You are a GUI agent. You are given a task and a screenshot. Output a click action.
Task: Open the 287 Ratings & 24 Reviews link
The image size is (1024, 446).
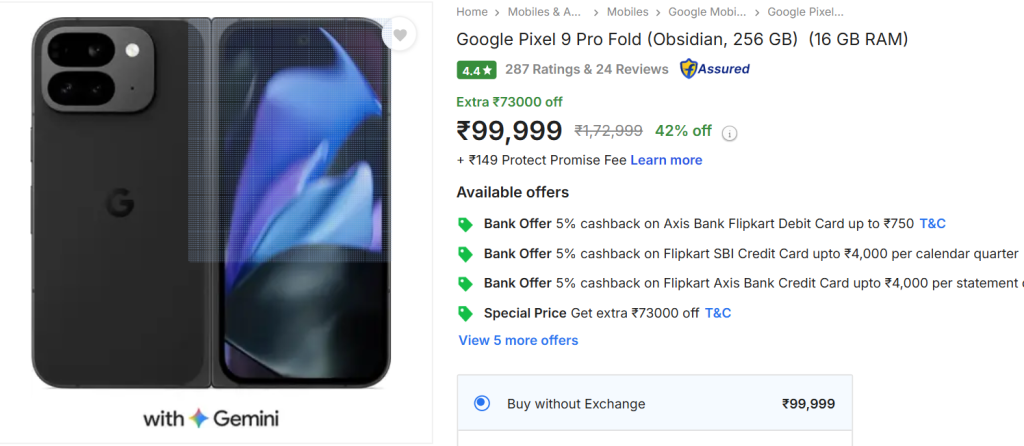587,69
